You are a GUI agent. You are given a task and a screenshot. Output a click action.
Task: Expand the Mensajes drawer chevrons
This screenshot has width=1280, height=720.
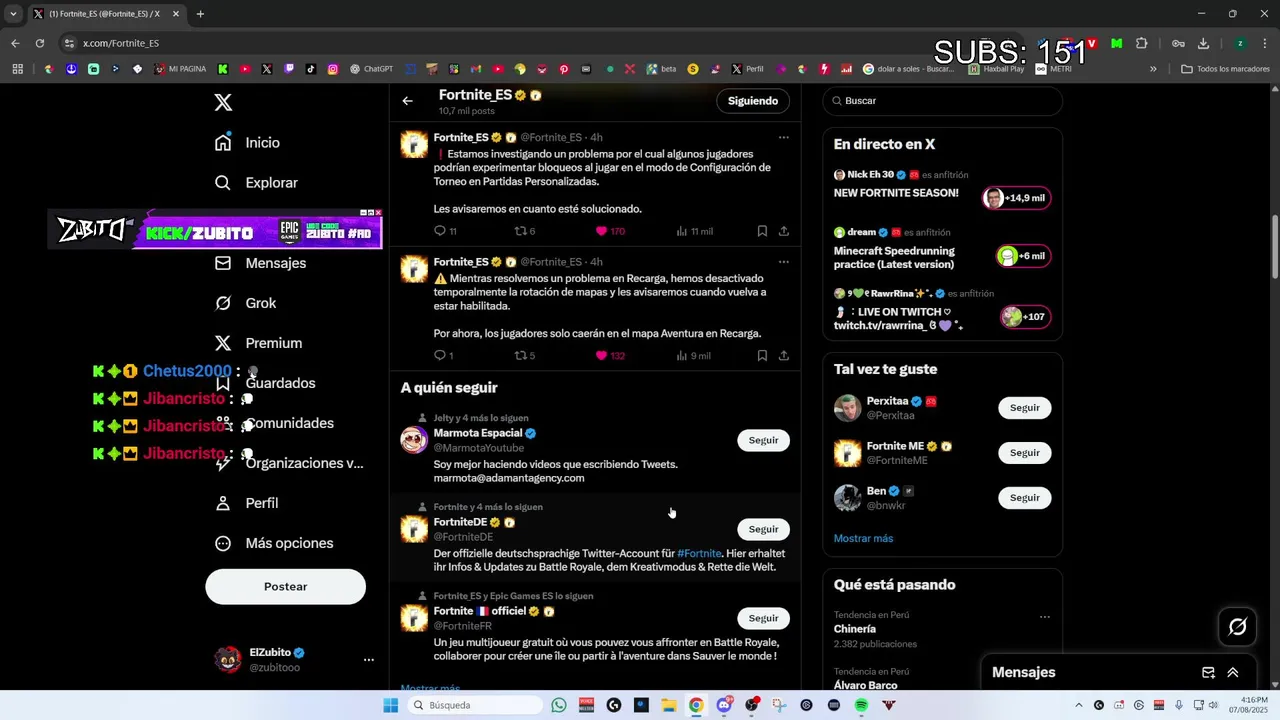pos(1233,673)
